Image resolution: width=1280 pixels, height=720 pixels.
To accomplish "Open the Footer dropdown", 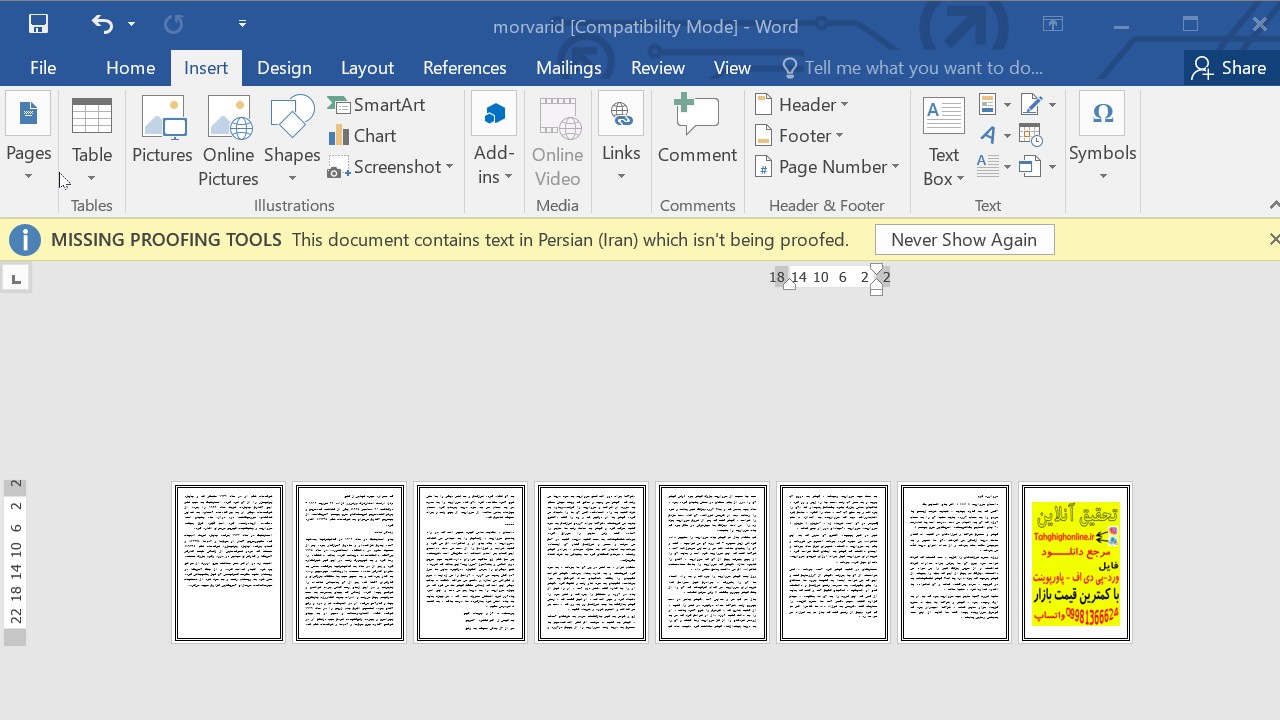I will [800, 136].
